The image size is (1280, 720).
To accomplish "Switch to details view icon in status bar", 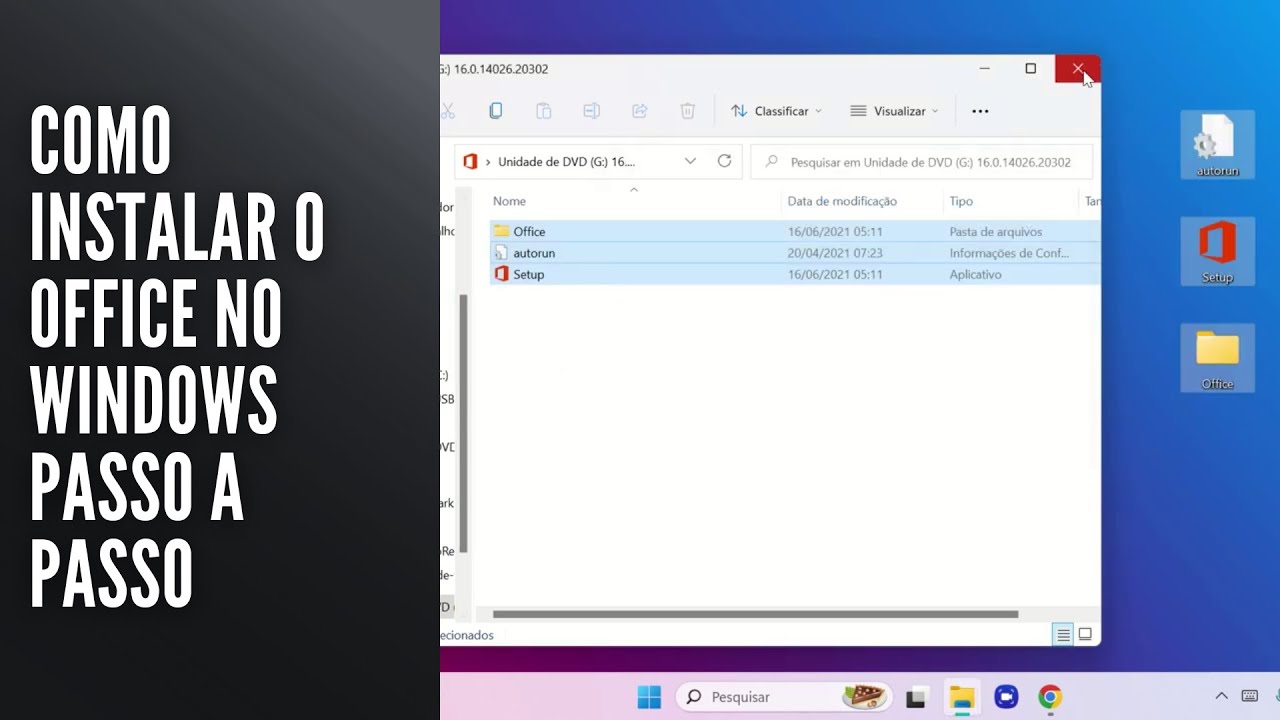I will [x=1064, y=634].
